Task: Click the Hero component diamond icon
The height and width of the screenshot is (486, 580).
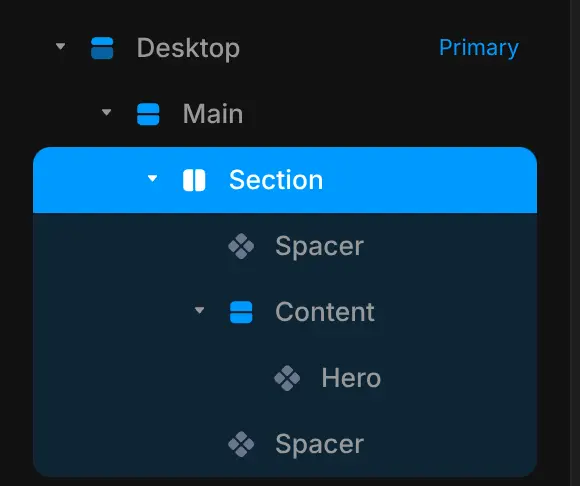Action: (x=287, y=378)
